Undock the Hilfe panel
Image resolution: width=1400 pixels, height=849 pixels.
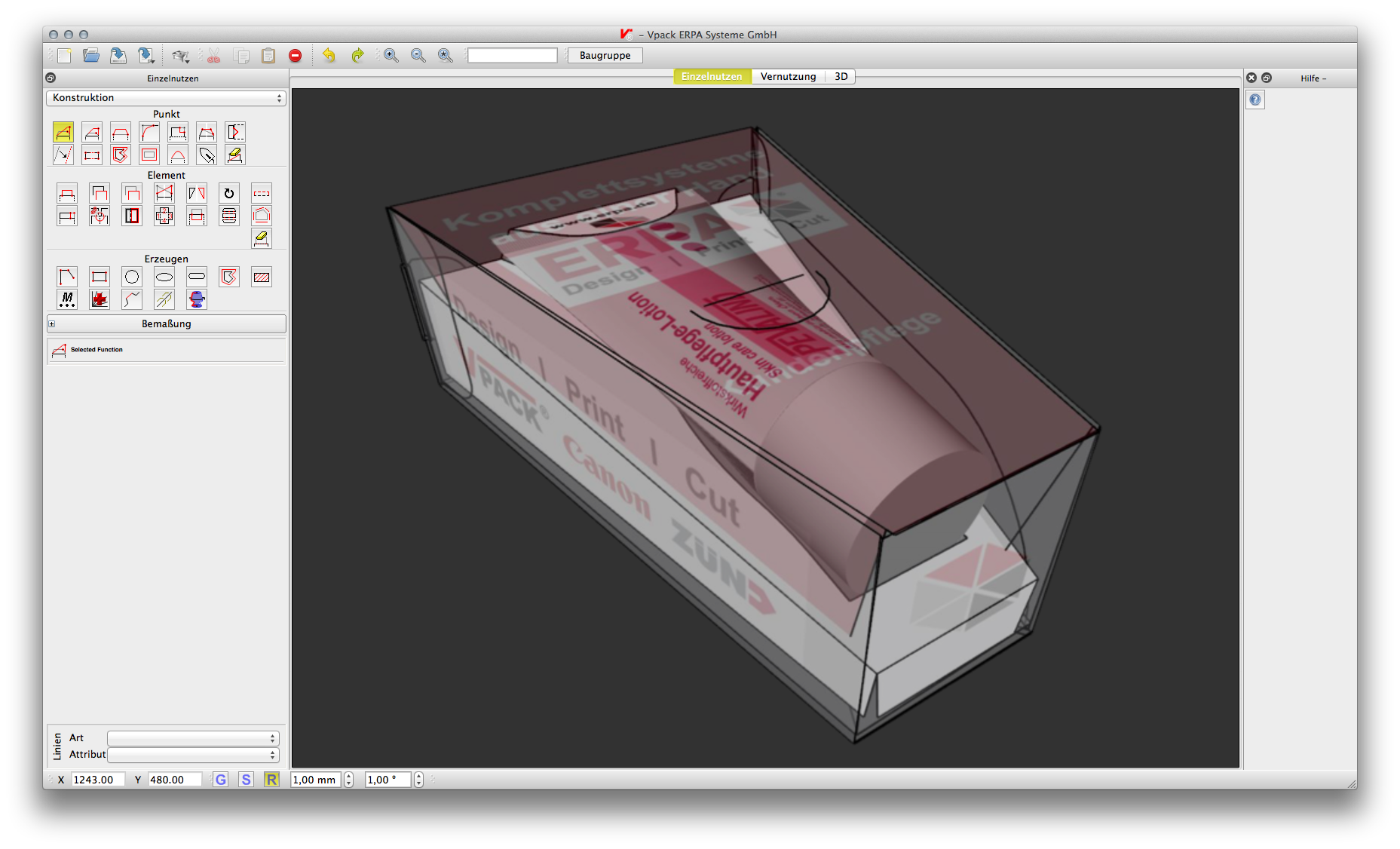pyautogui.click(x=1267, y=78)
